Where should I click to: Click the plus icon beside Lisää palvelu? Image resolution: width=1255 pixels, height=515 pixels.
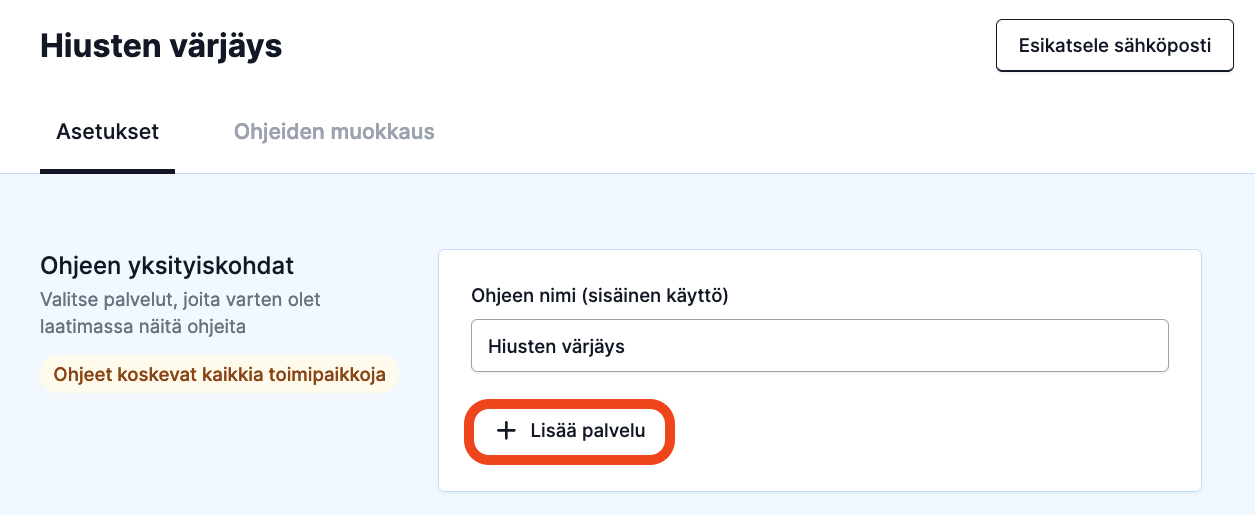[x=507, y=431]
